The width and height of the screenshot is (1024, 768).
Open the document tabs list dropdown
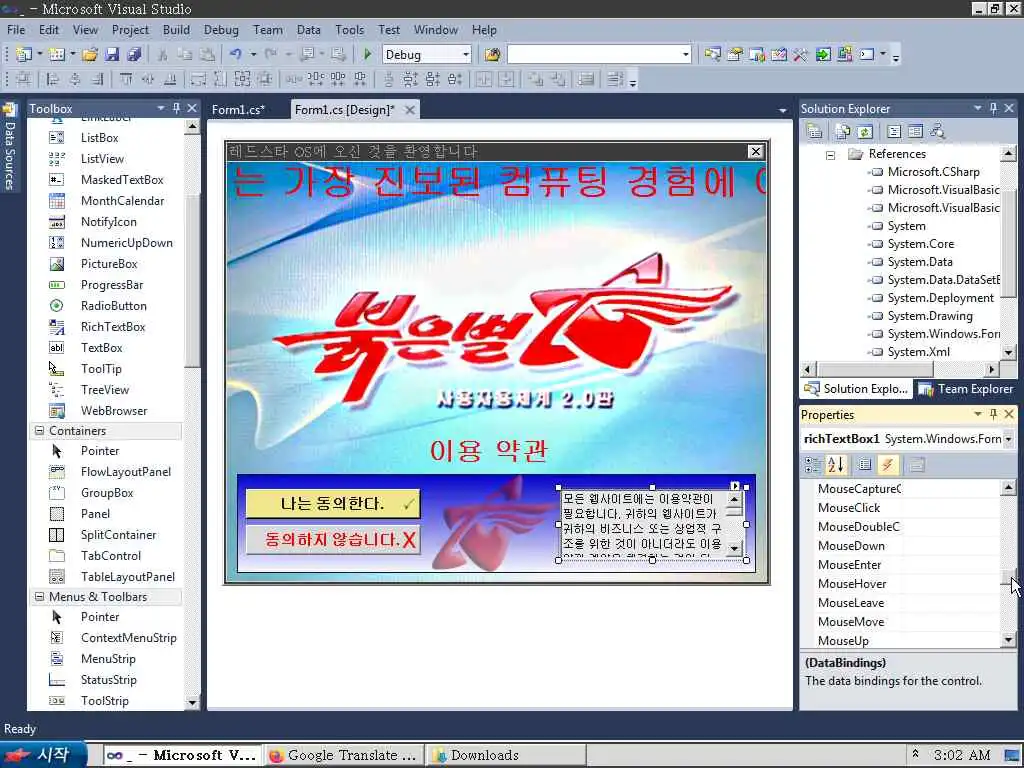coord(782,111)
